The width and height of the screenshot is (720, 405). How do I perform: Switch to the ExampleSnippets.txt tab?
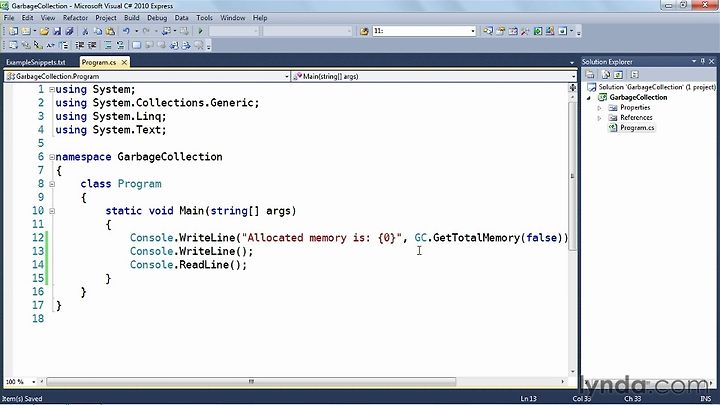pyautogui.click(x=36, y=62)
